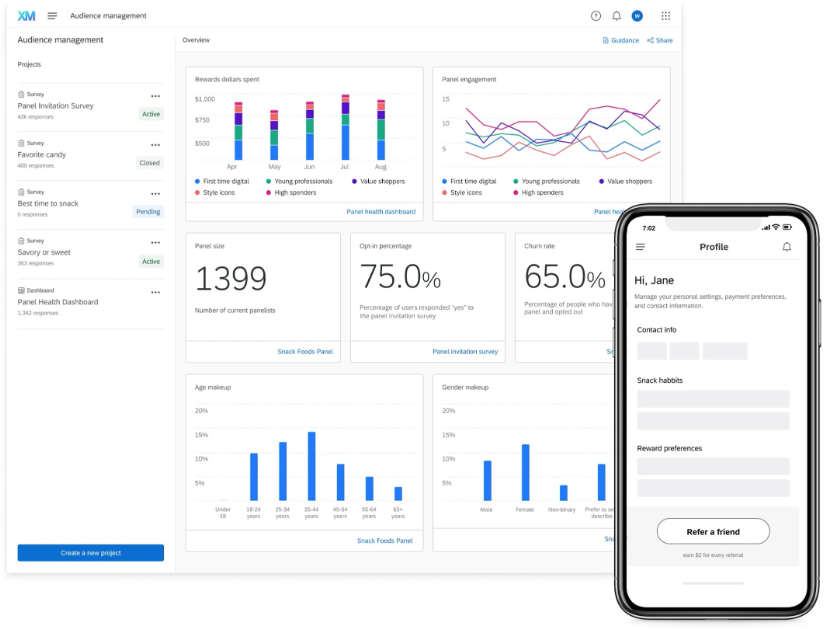Tap the phone's hamburger menu icon

[640, 247]
